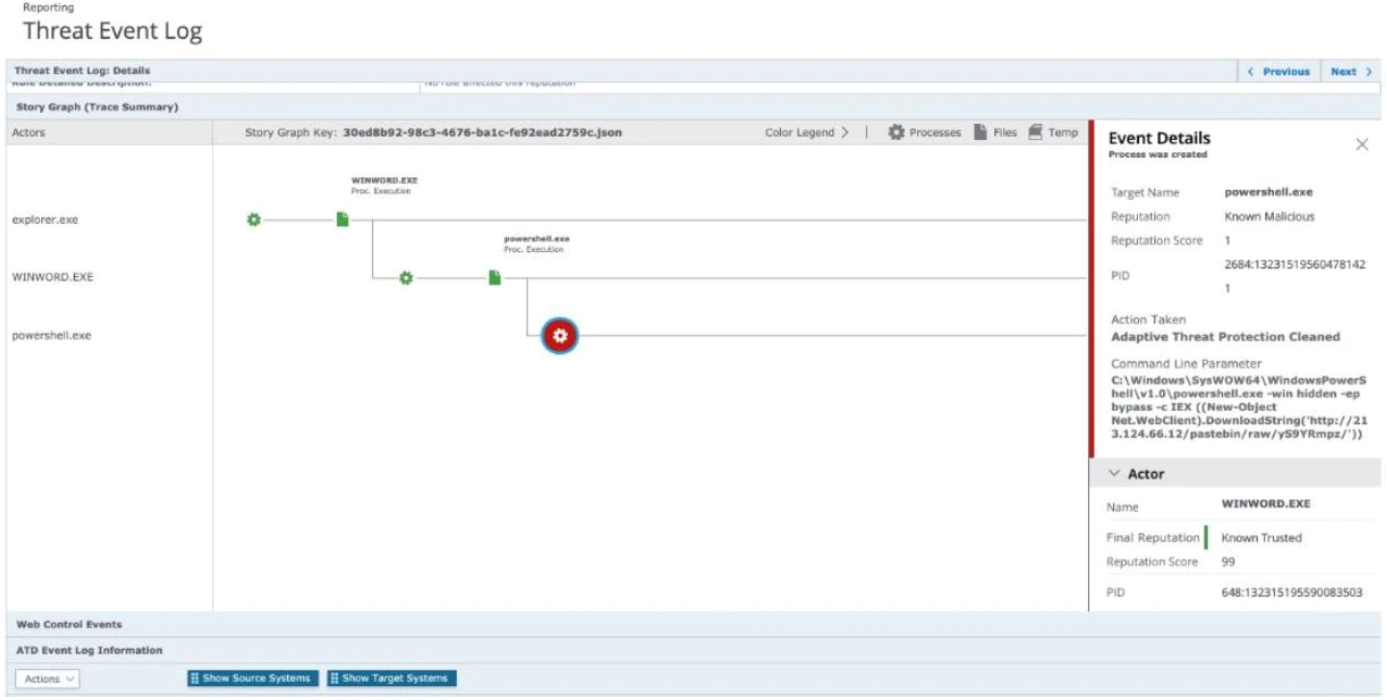Click the powershell.exe file node in graph
1387x700 pixels.
pyautogui.click(x=494, y=278)
